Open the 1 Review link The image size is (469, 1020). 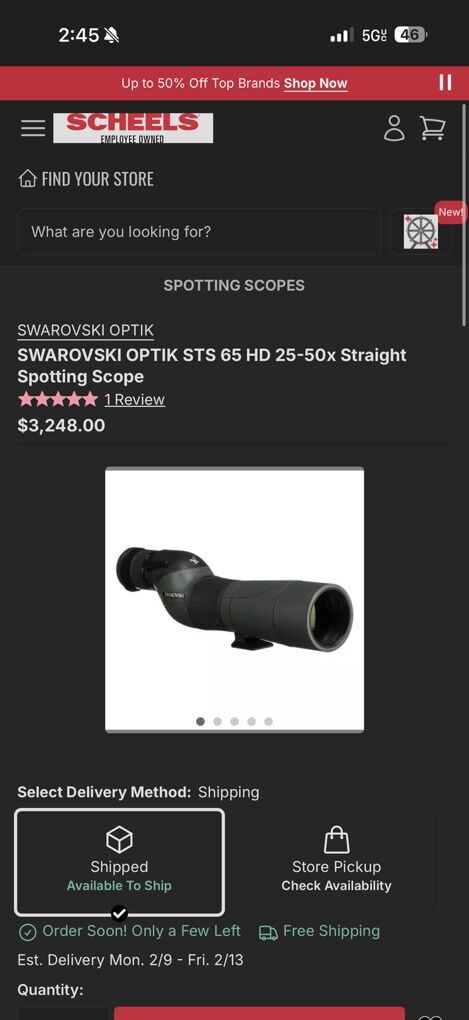pos(135,399)
